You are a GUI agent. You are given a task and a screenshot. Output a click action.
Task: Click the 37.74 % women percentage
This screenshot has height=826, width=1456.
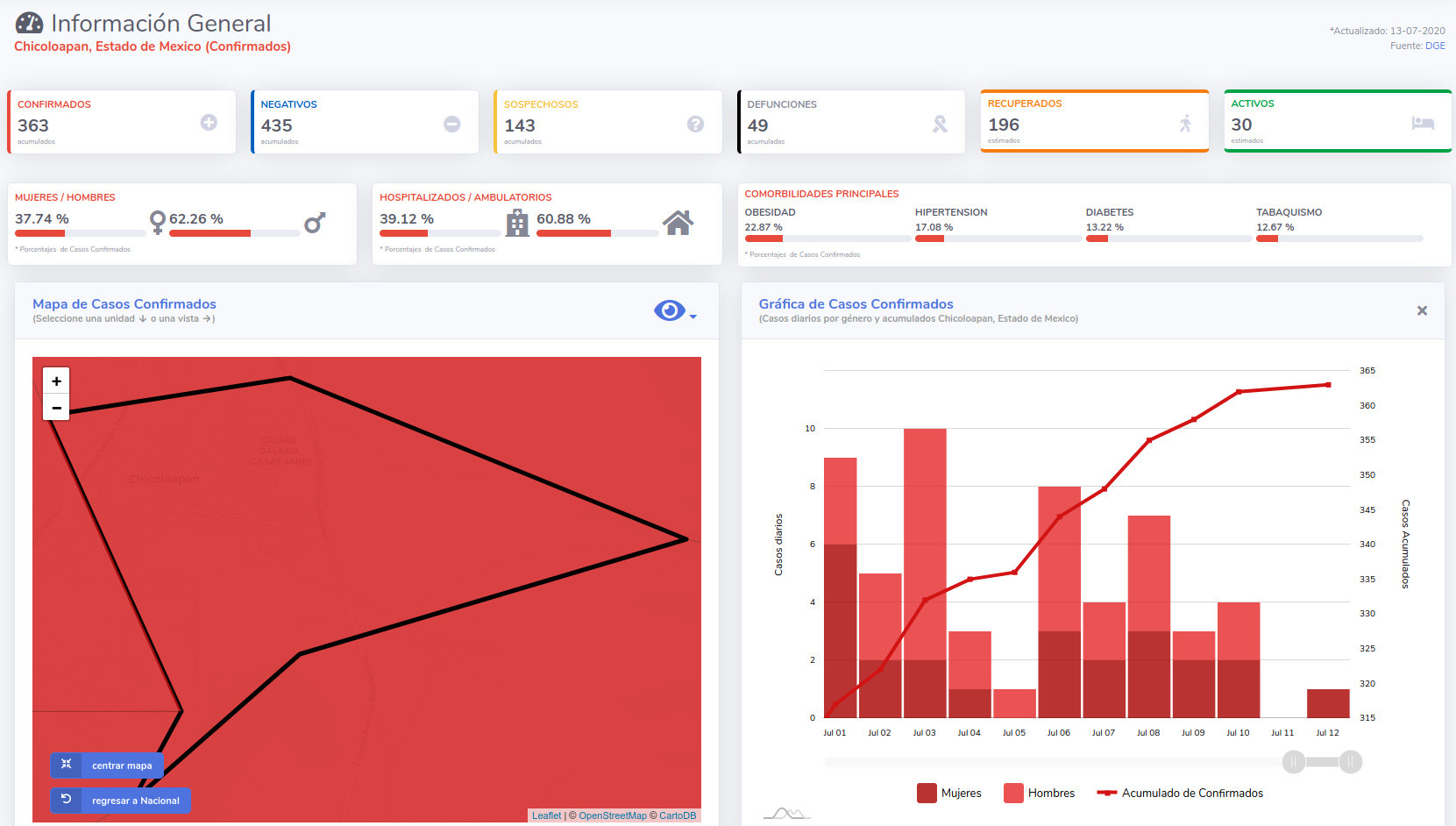42,218
